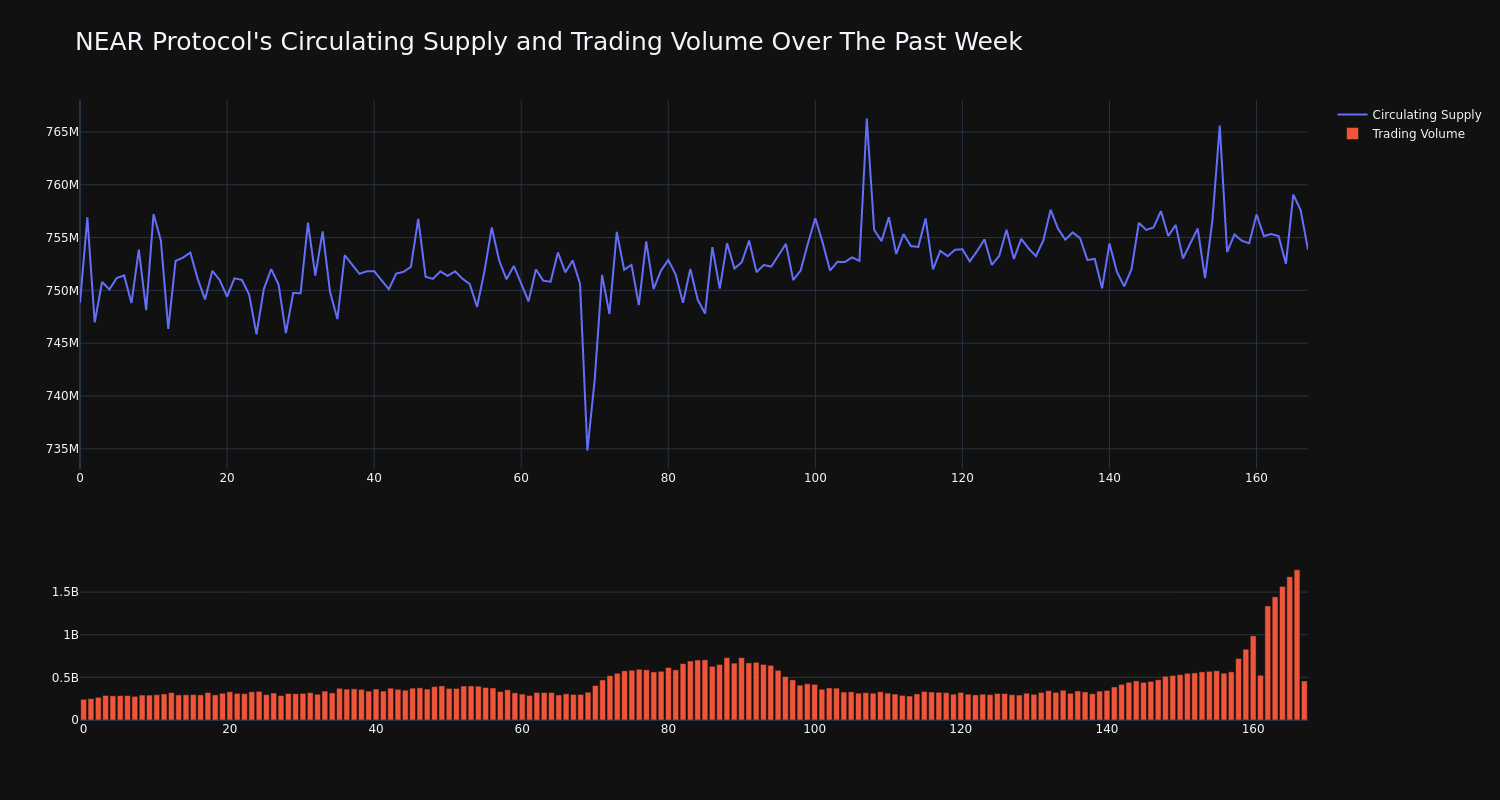Click the 735M y-axis label

pos(62,449)
